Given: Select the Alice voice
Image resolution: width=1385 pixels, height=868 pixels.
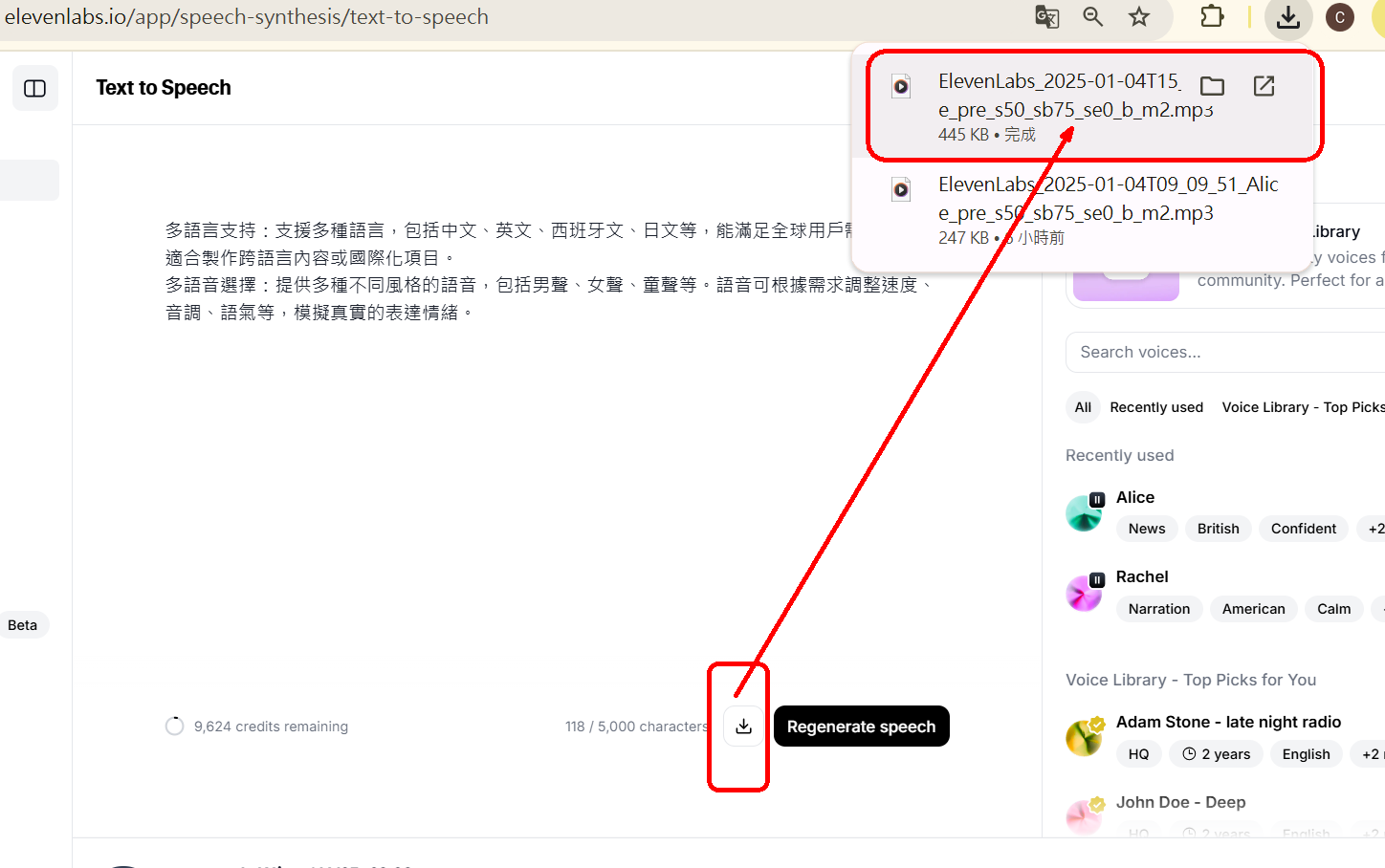Looking at the screenshot, I should (1134, 497).
